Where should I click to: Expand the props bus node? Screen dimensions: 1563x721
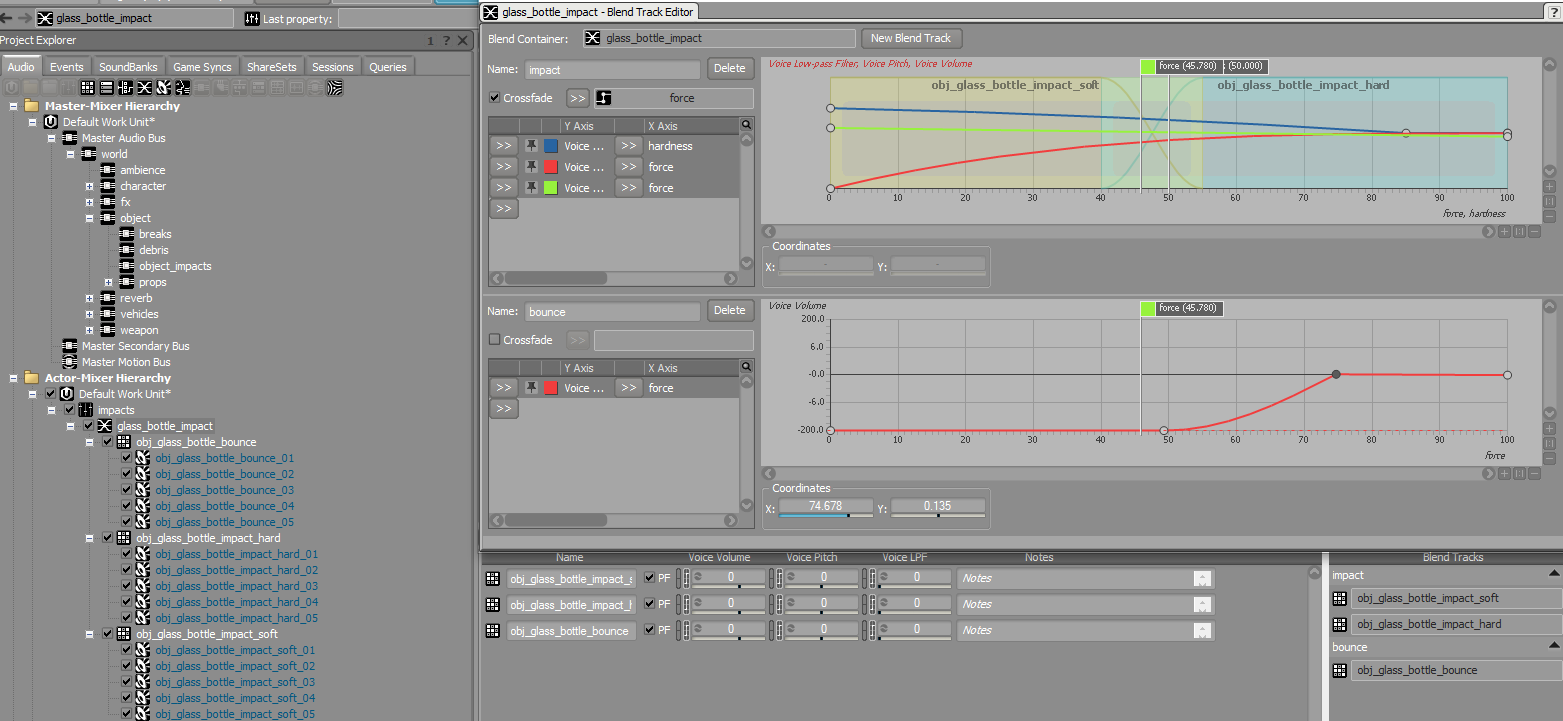(108, 282)
